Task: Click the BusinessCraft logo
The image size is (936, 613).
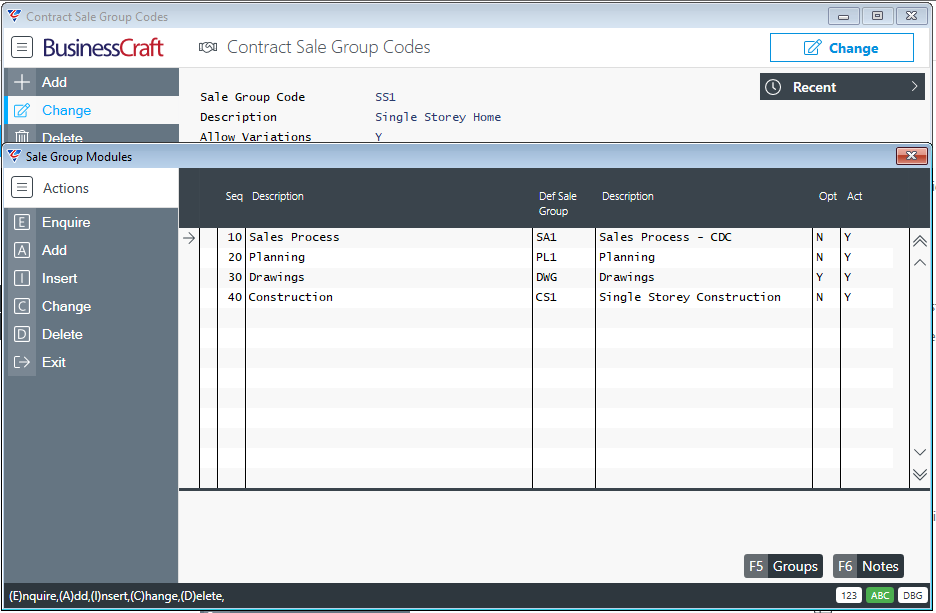Action: pos(103,48)
